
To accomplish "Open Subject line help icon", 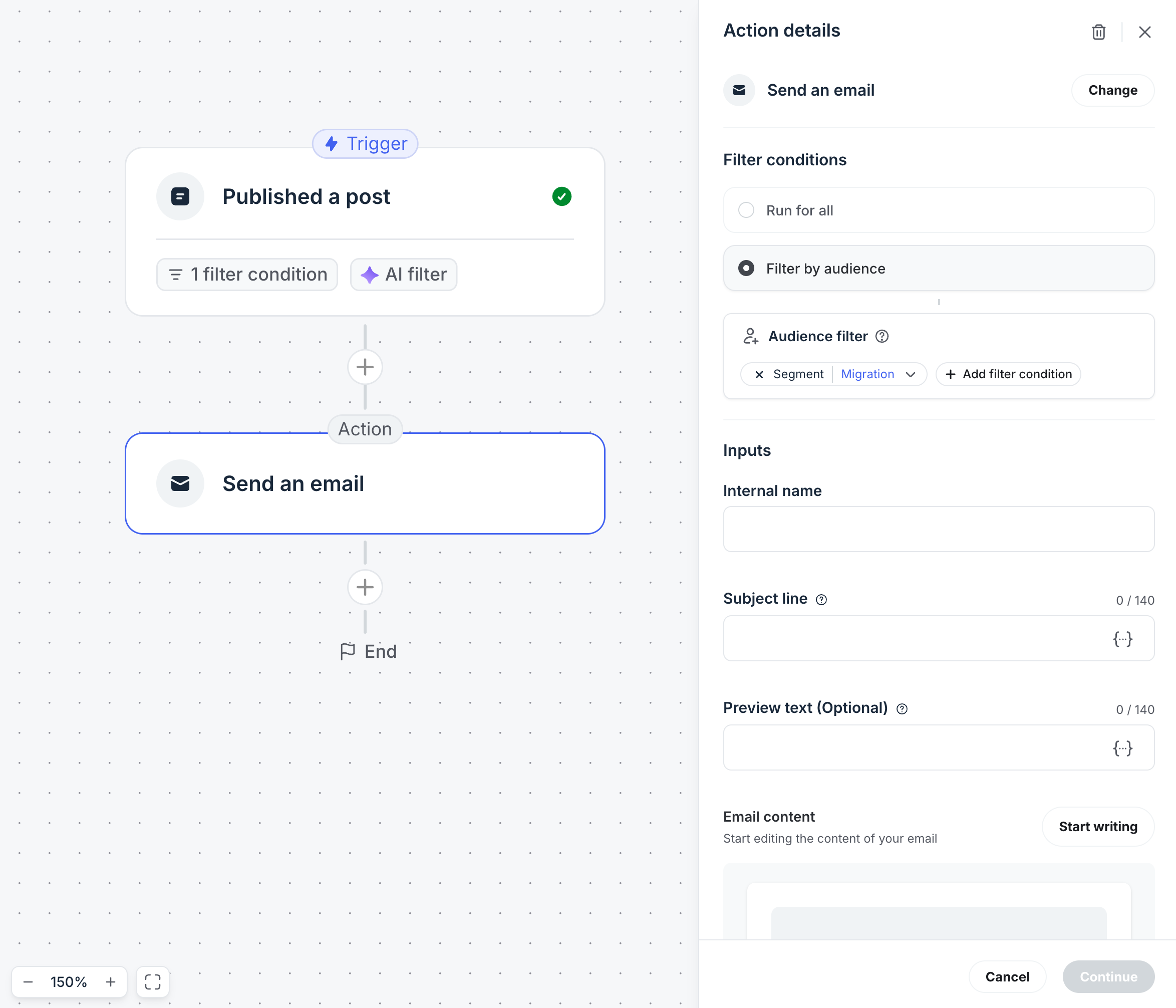I will pos(821,600).
